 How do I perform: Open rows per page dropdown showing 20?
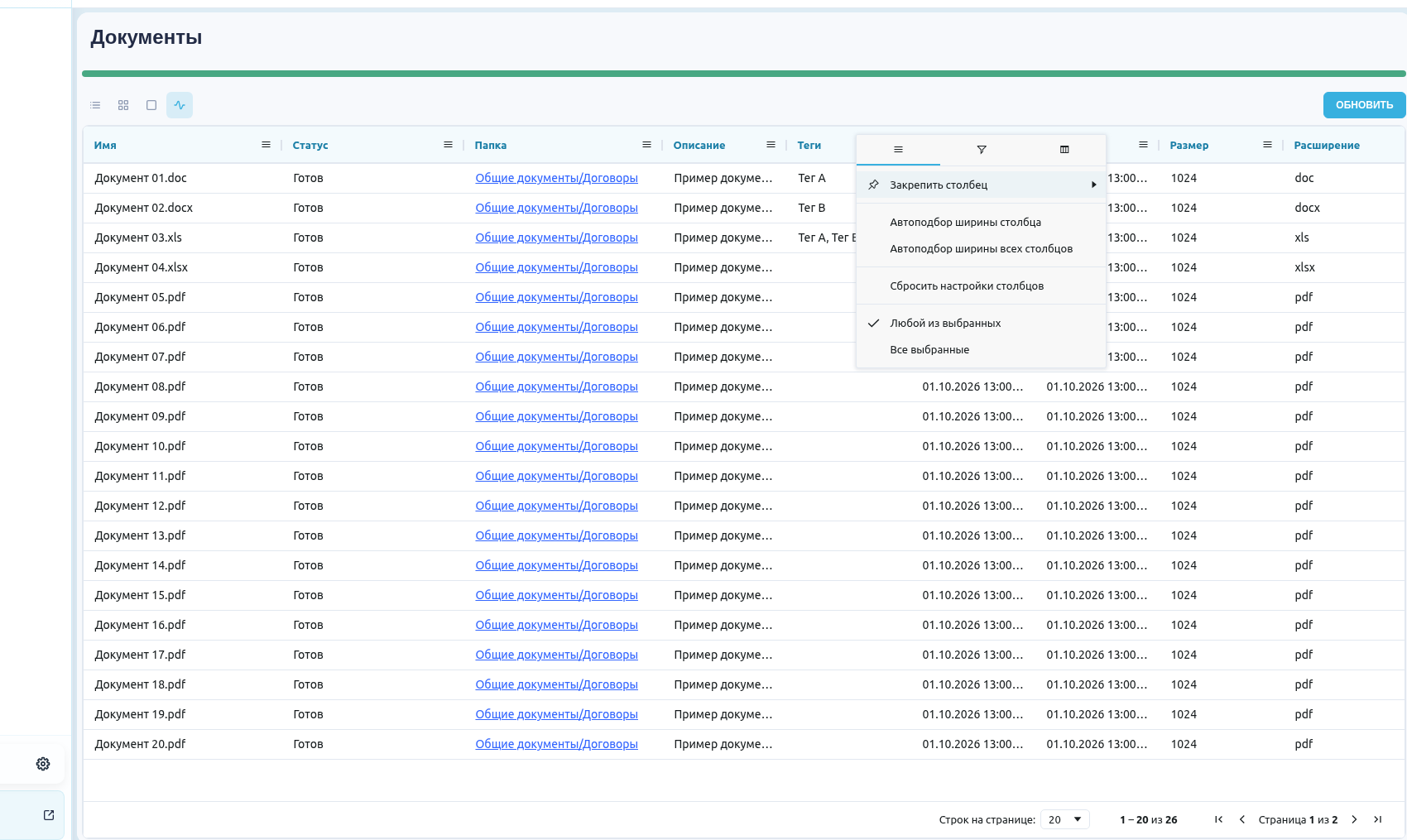(x=1065, y=819)
